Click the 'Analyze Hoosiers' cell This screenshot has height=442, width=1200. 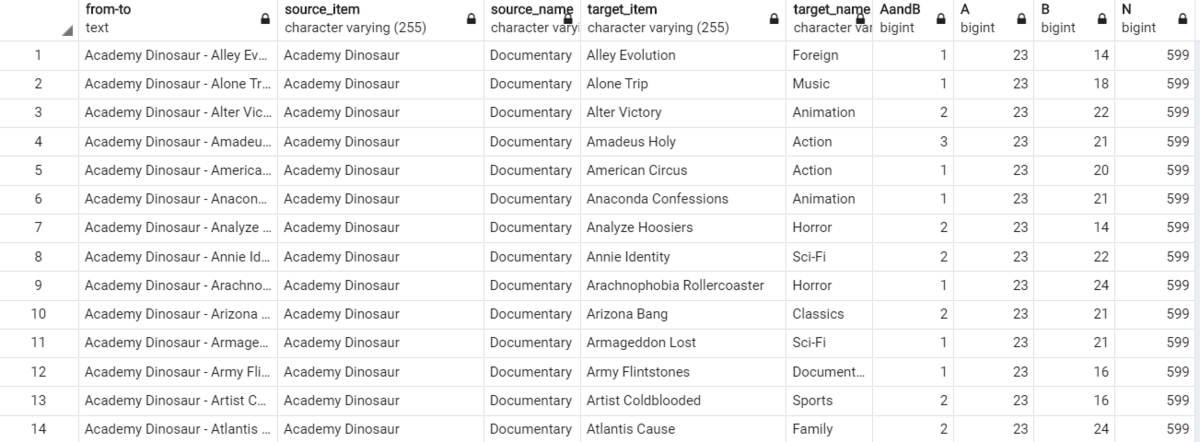pyautogui.click(x=683, y=228)
